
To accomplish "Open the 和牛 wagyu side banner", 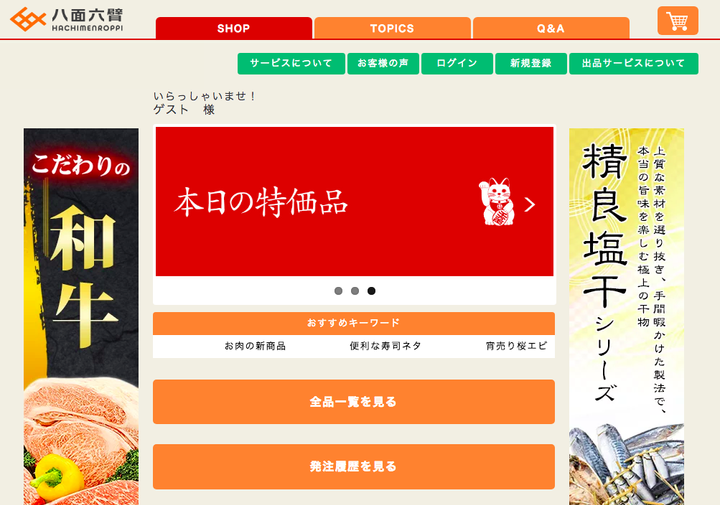I will [x=81, y=316].
